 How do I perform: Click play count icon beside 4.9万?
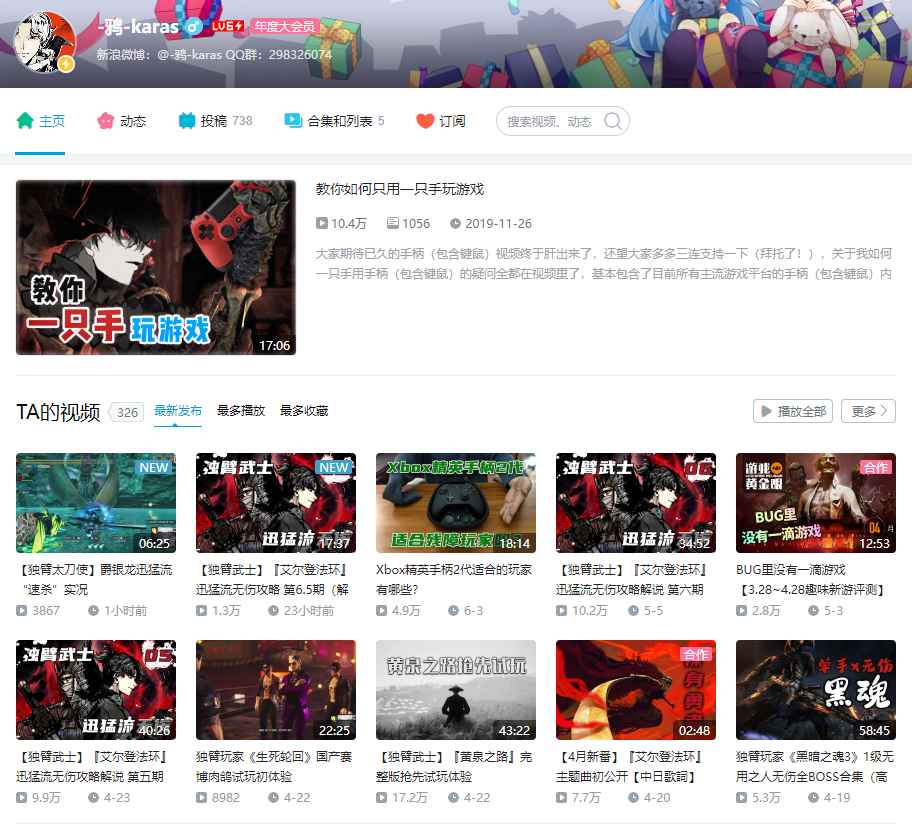[x=382, y=611]
